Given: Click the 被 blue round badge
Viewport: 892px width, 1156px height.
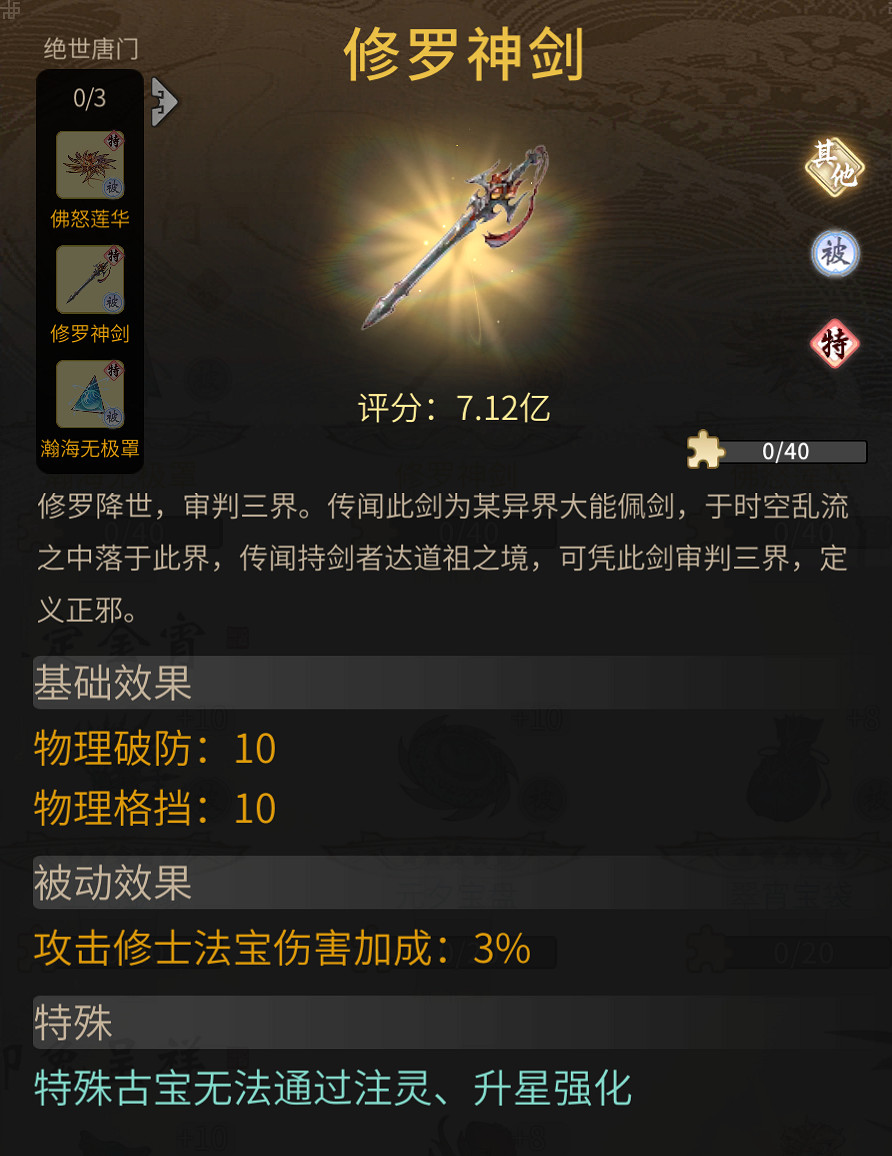Looking at the screenshot, I should [x=834, y=254].
